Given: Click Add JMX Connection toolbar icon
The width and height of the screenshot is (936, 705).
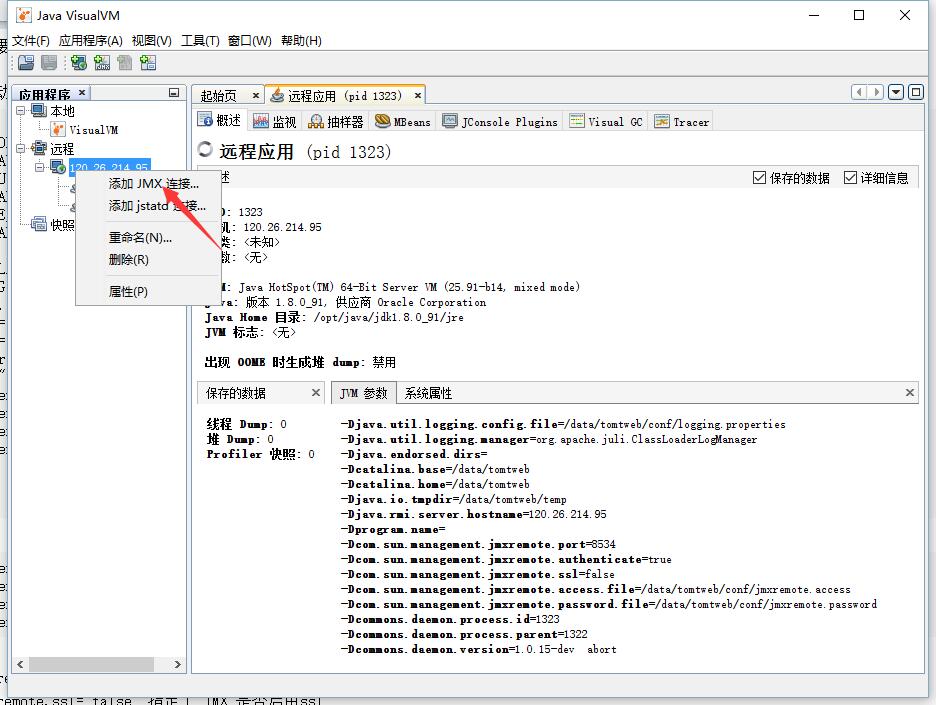Looking at the screenshot, I should (101, 62).
